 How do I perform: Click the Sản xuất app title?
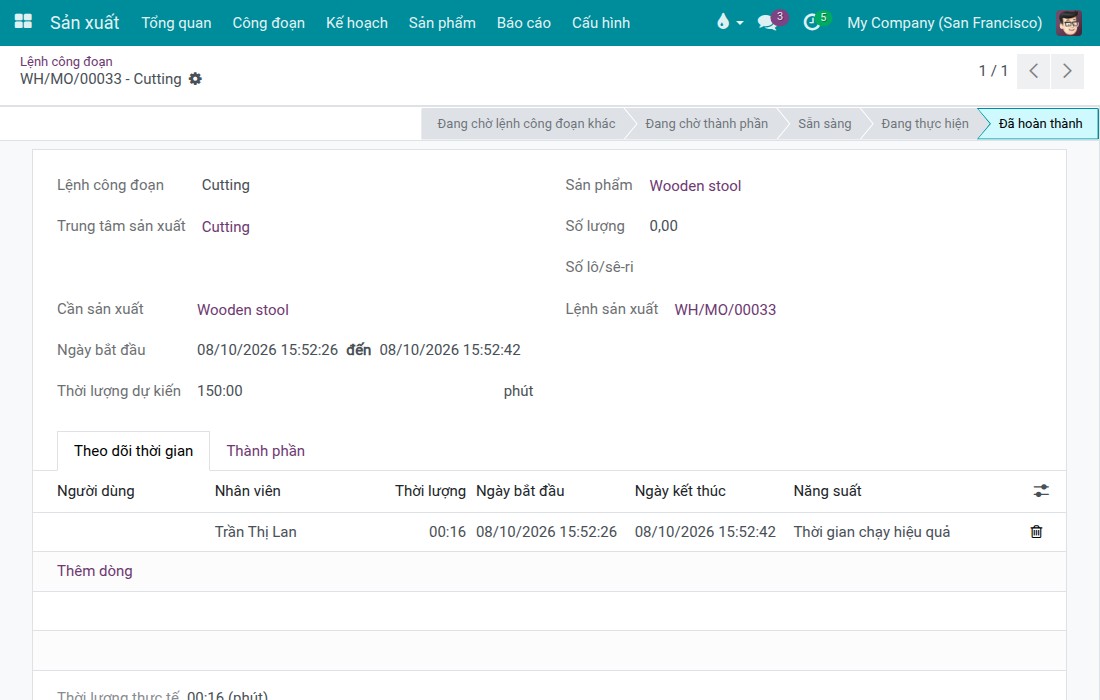click(x=85, y=22)
